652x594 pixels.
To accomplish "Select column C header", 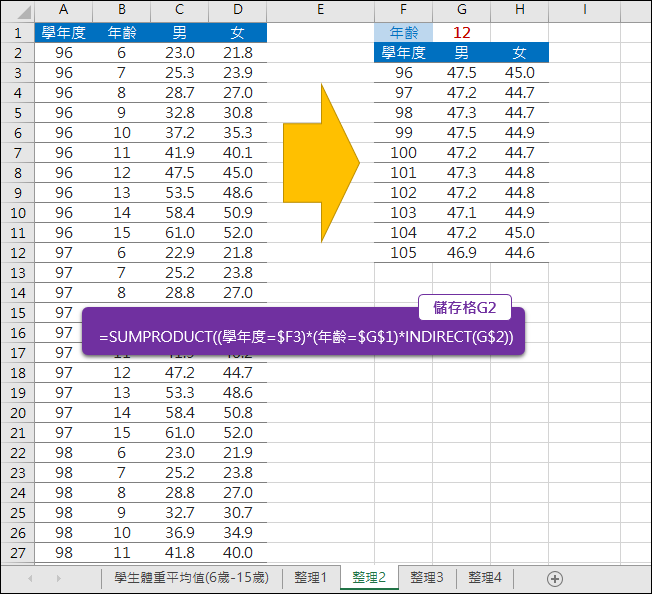I will (x=179, y=10).
